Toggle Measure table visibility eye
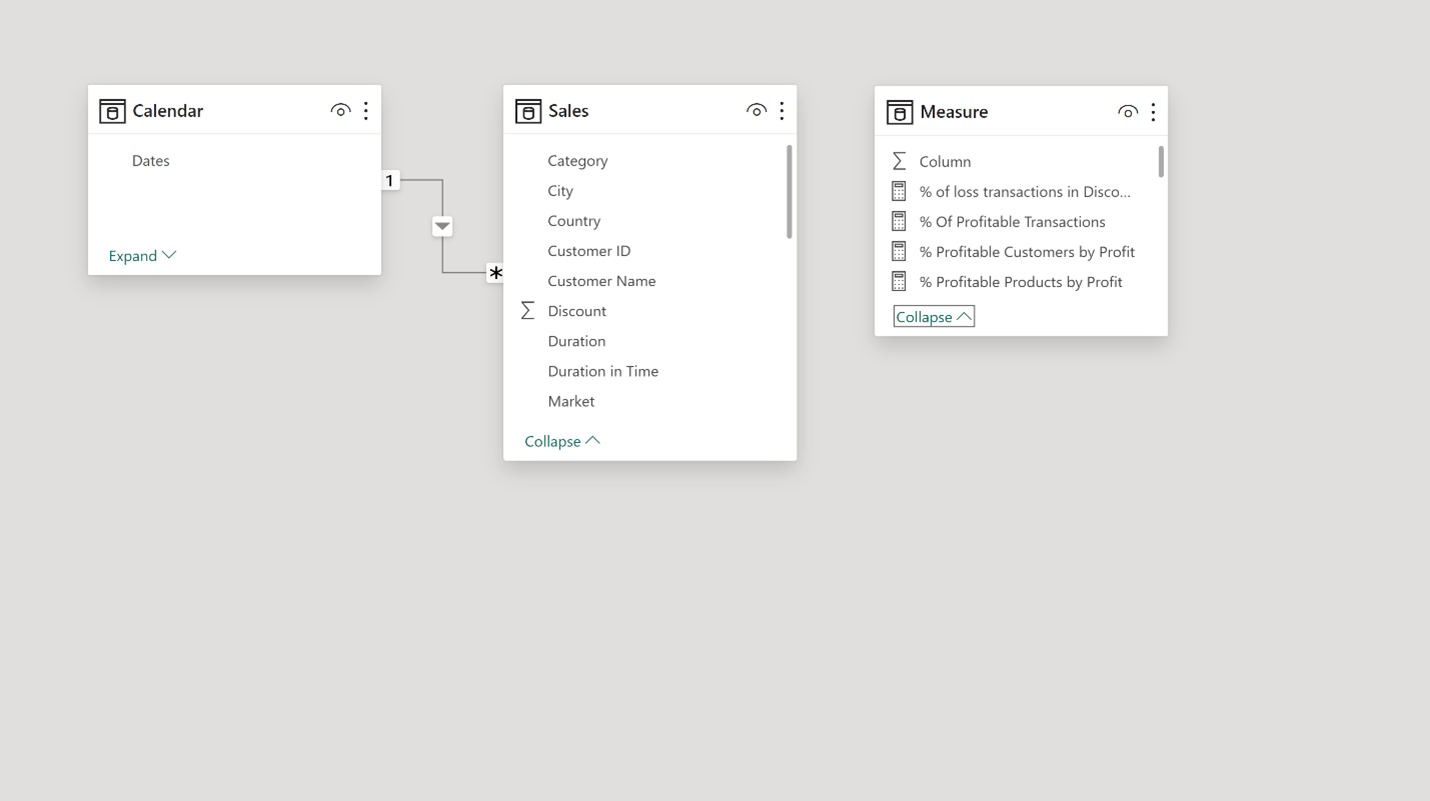Viewport: 1430px width, 801px height. coord(1127,112)
